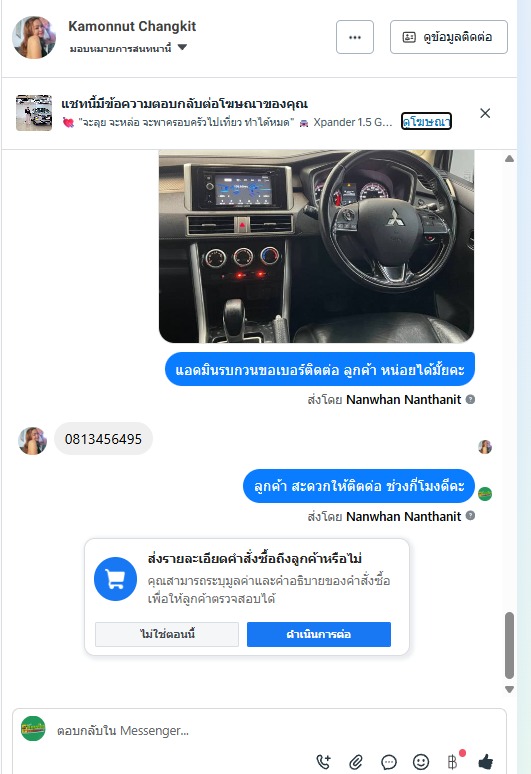Screen dimensions: 531x774
Task: Click the blue continue order button
Action: pyautogui.click(x=319, y=634)
